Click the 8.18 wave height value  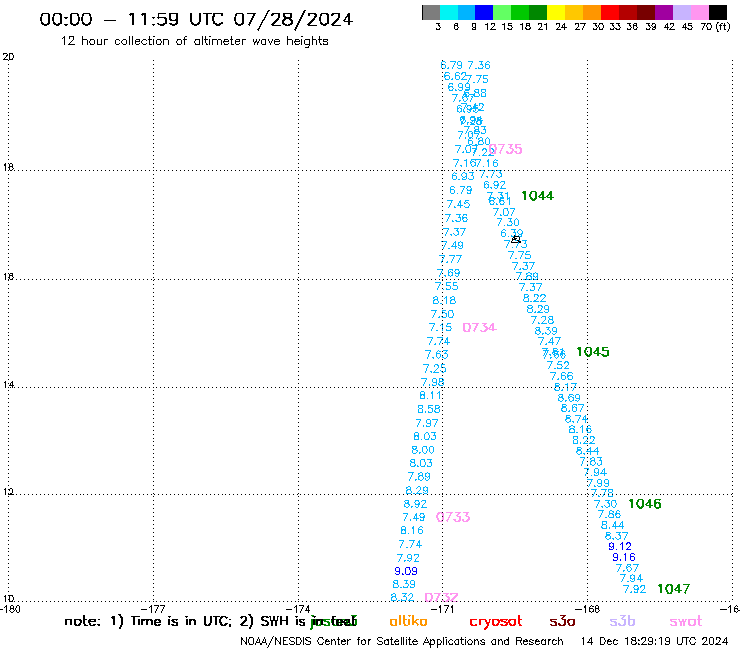pyautogui.click(x=444, y=300)
